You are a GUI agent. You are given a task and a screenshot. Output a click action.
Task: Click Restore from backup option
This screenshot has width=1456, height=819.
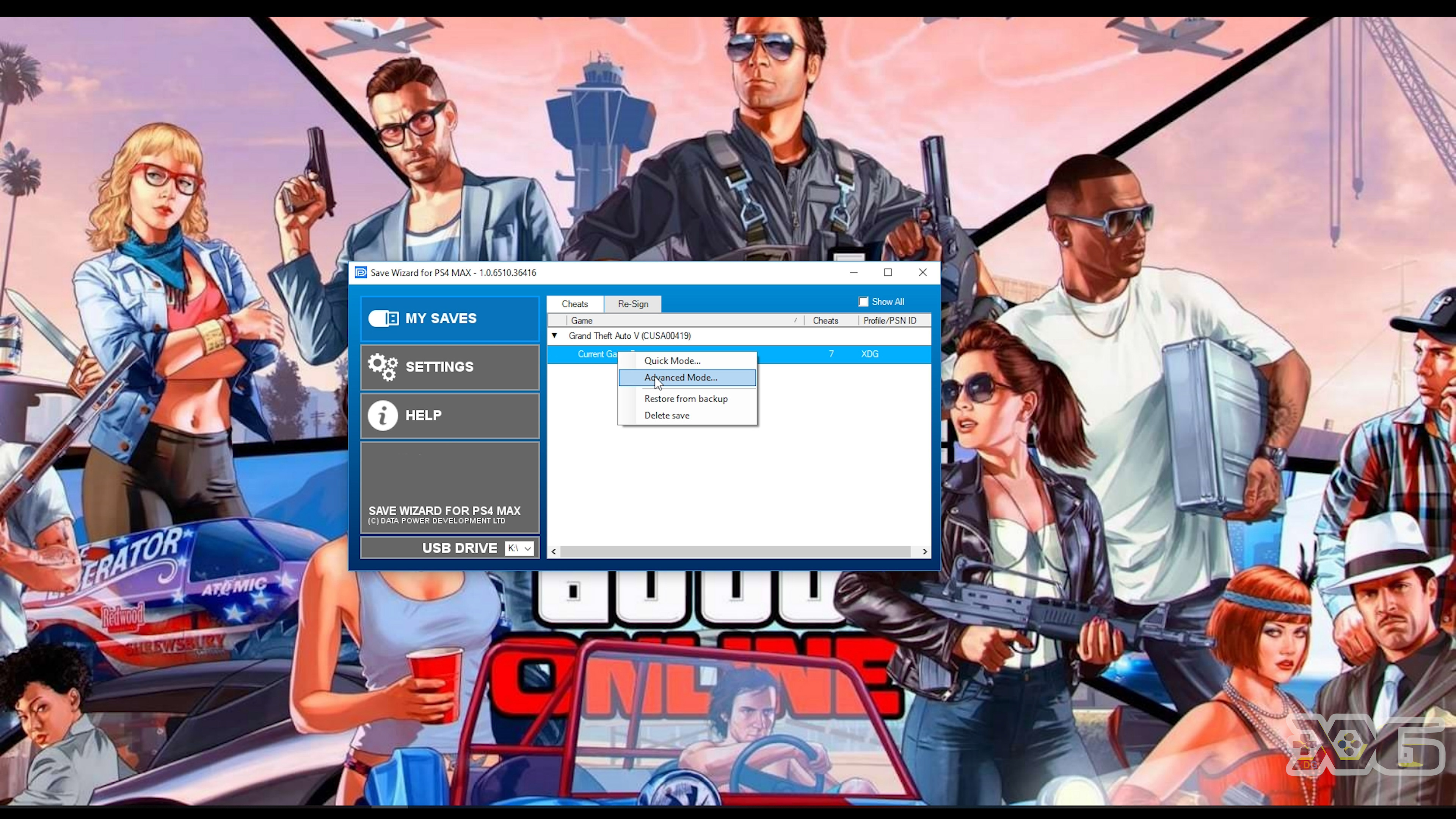(686, 398)
